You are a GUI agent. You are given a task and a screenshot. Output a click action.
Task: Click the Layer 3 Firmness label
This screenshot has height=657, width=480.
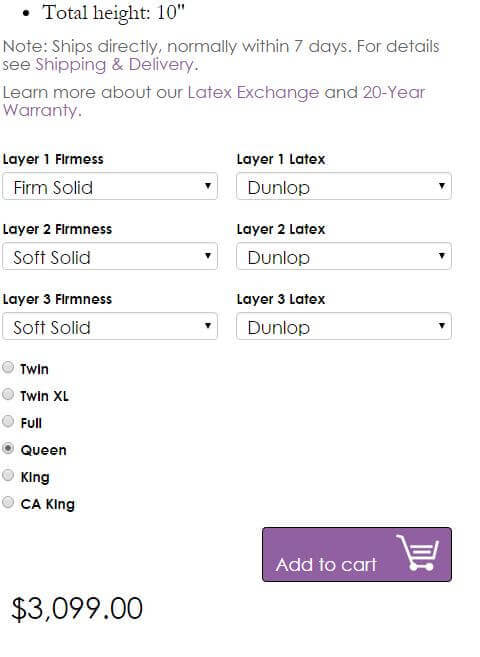(x=57, y=299)
